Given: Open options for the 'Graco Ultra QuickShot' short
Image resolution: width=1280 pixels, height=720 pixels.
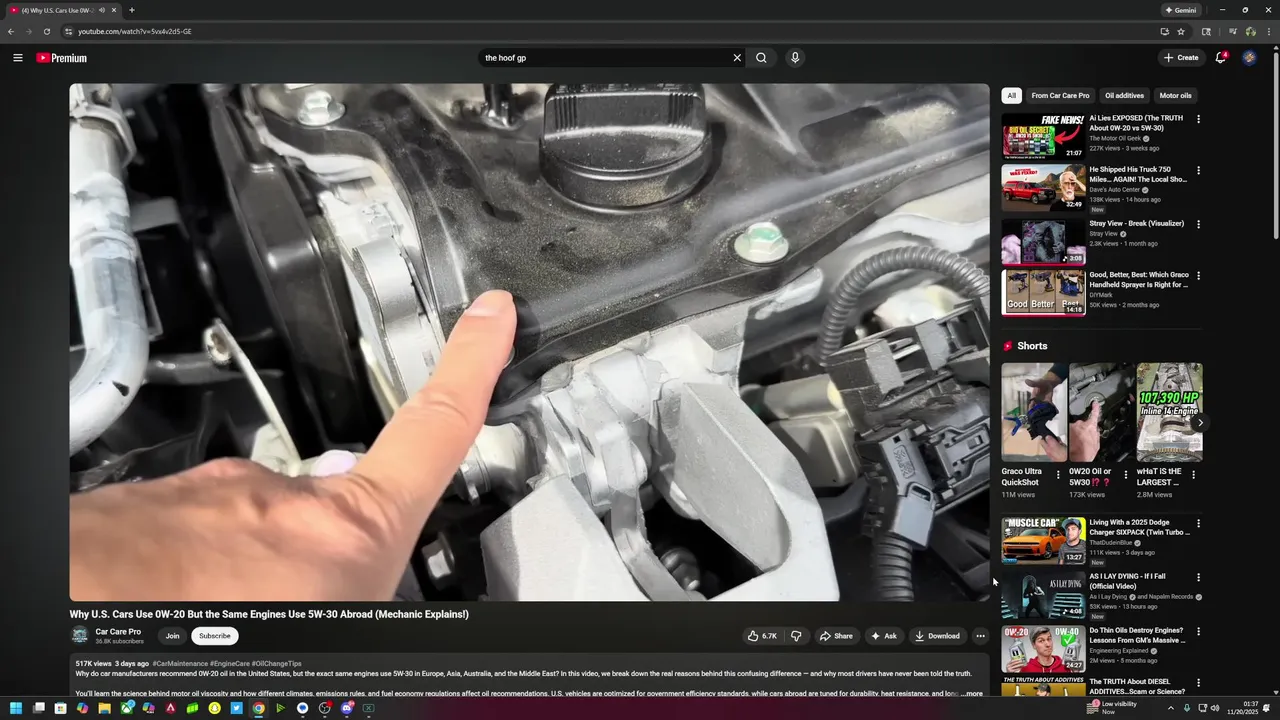Looking at the screenshot, I should pos(1058,475).
